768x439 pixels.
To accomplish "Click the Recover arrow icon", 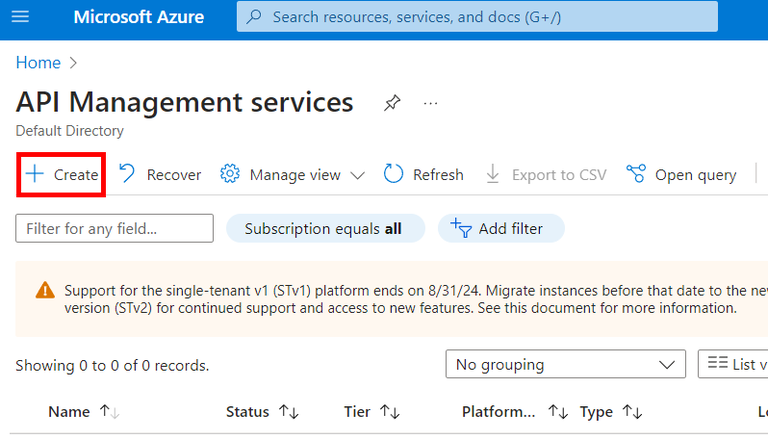I will click(x=127, y=174).
